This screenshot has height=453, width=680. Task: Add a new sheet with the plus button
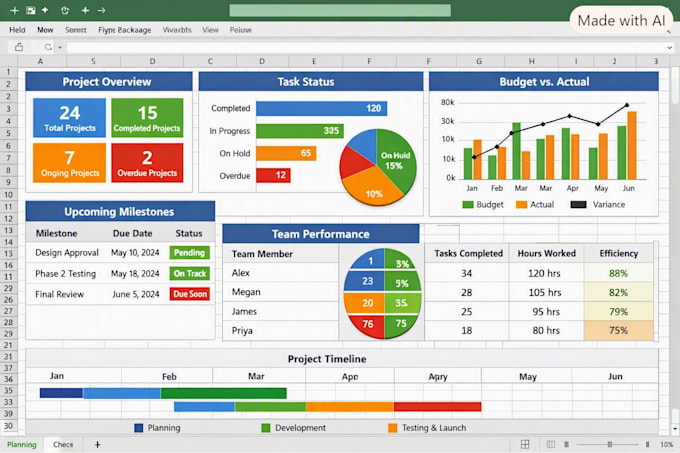(98, 444)
